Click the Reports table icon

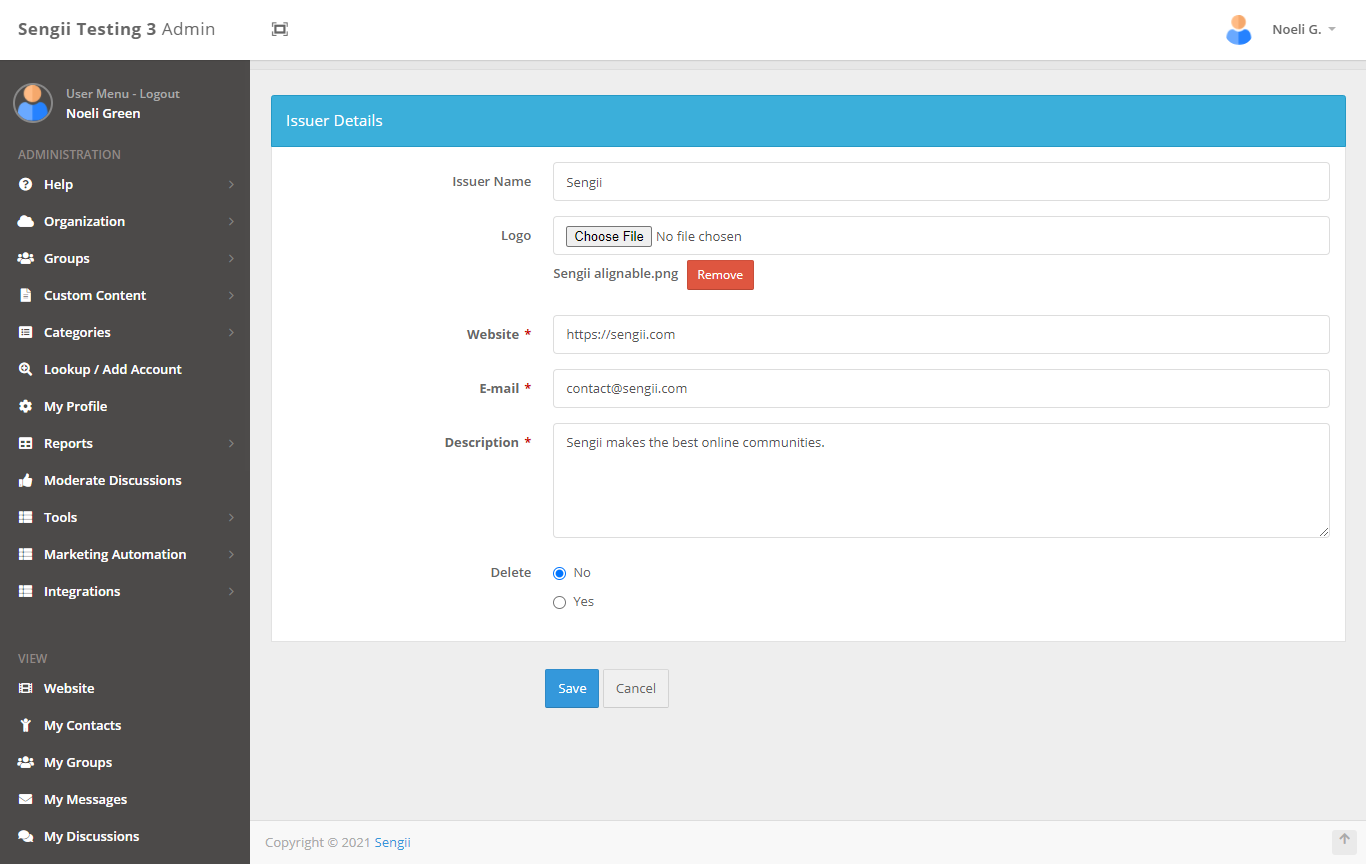point(26,443)
